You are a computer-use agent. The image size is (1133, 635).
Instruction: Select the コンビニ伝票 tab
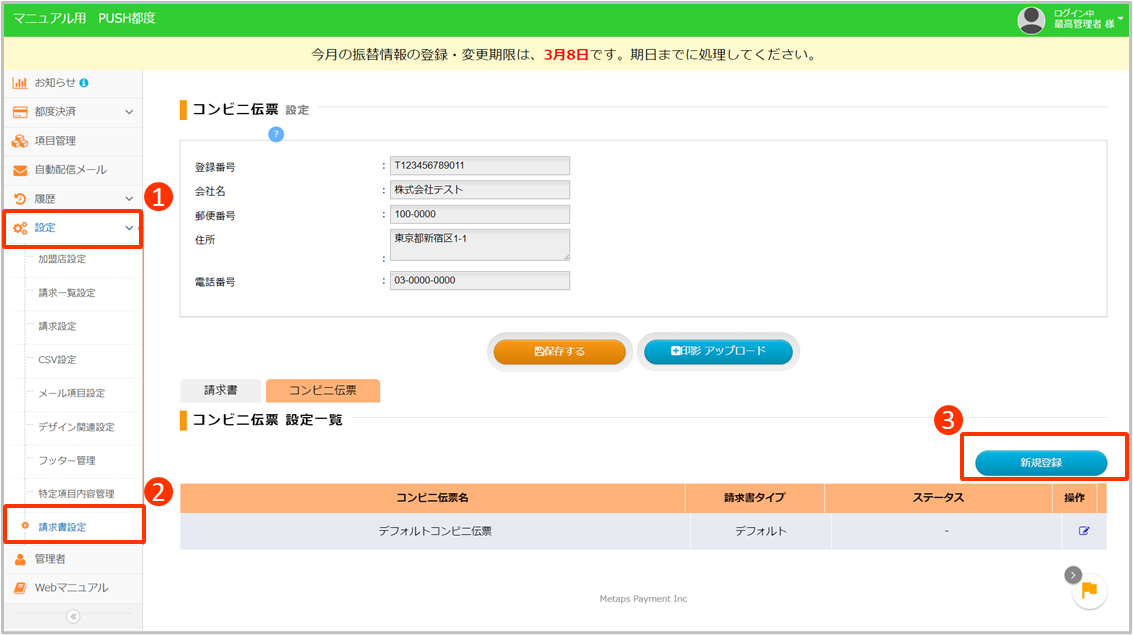(322, 391)
